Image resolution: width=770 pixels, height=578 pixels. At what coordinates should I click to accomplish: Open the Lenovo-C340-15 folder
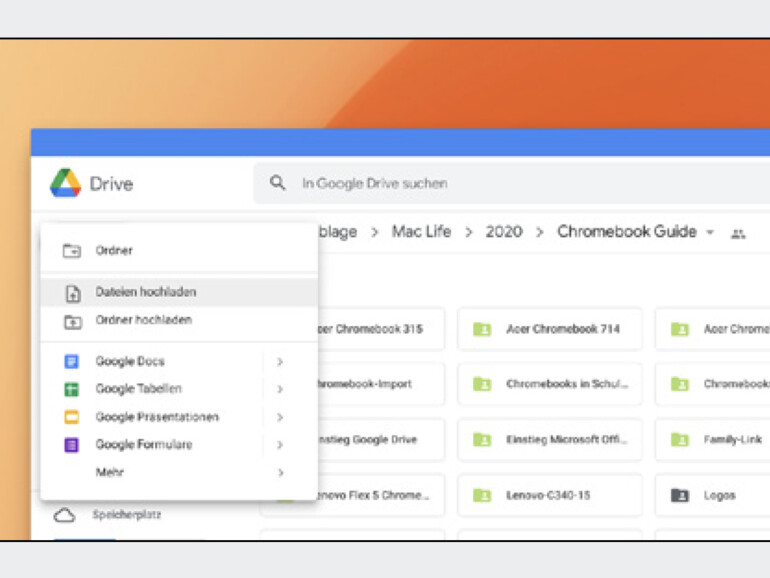click(x=550, y=495)
